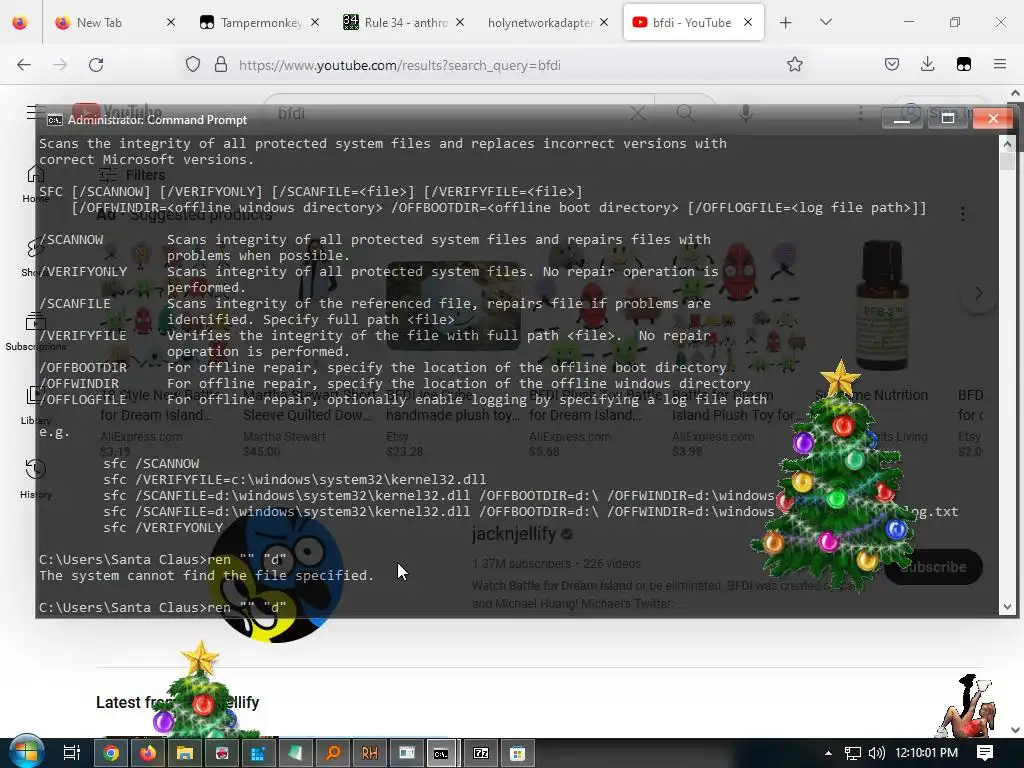This screenshot has height=768, width=1024.
Task: Open 7-Zip from the taskbar
Action: (481, 753)
